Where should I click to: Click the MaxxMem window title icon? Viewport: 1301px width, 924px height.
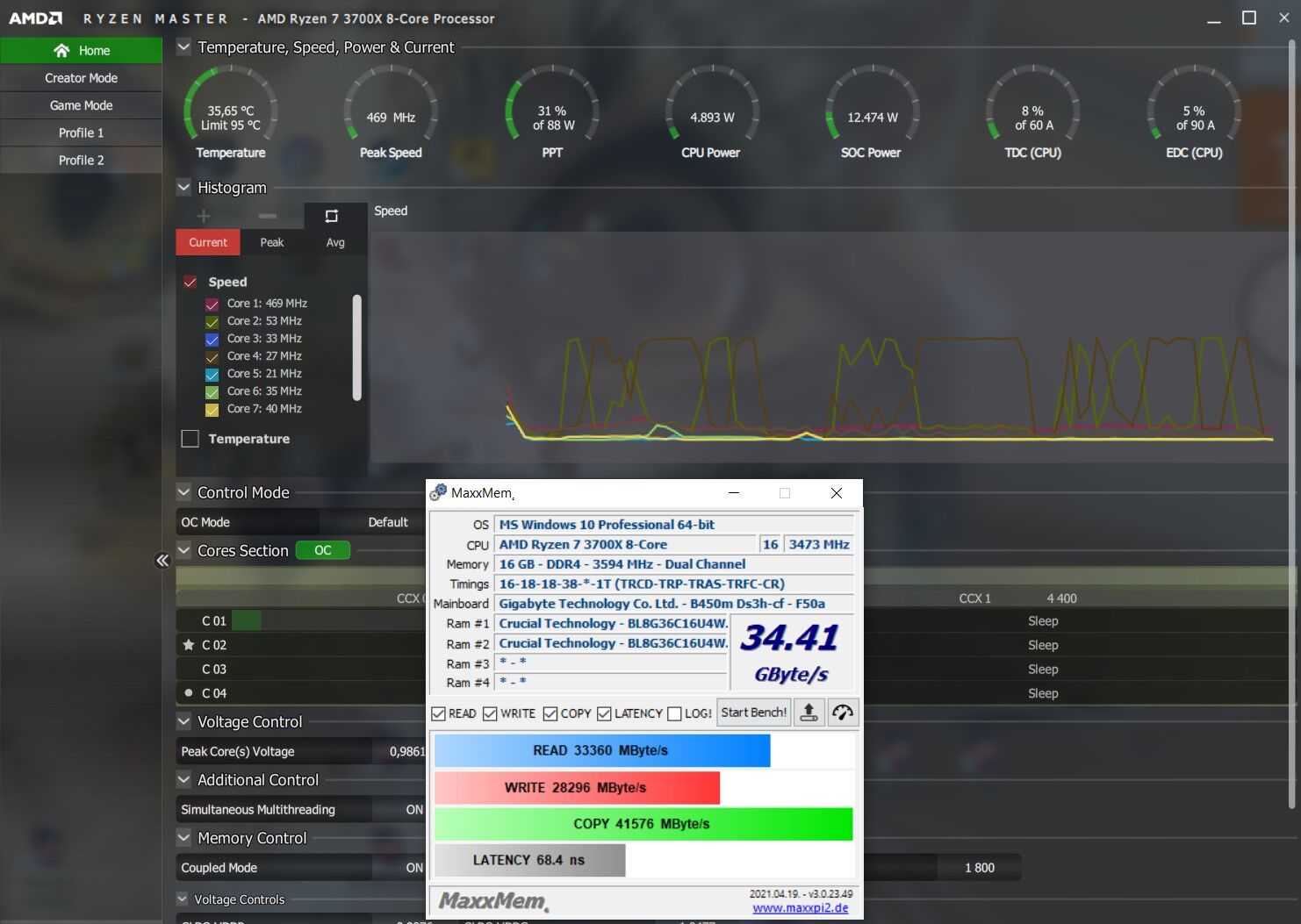tap(438, 492)
